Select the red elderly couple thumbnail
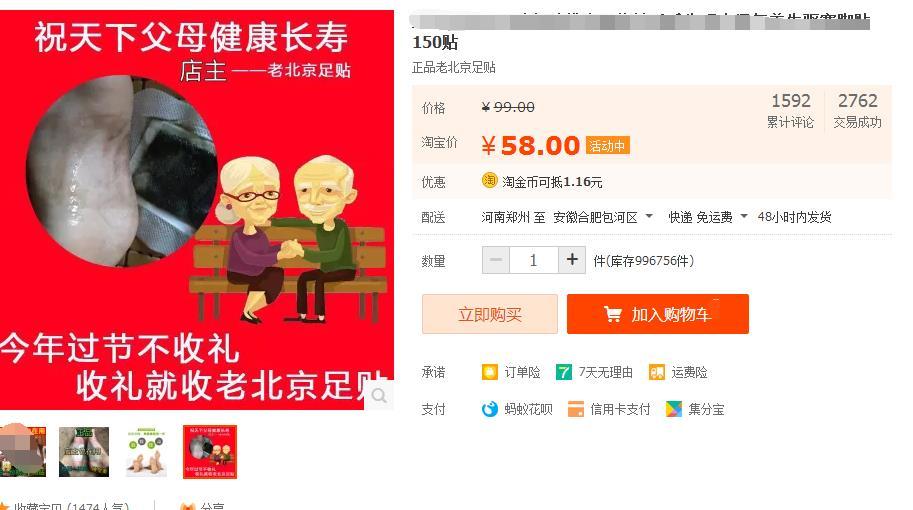The width and height of the screenshot is (913, 510). coord(210,452)
